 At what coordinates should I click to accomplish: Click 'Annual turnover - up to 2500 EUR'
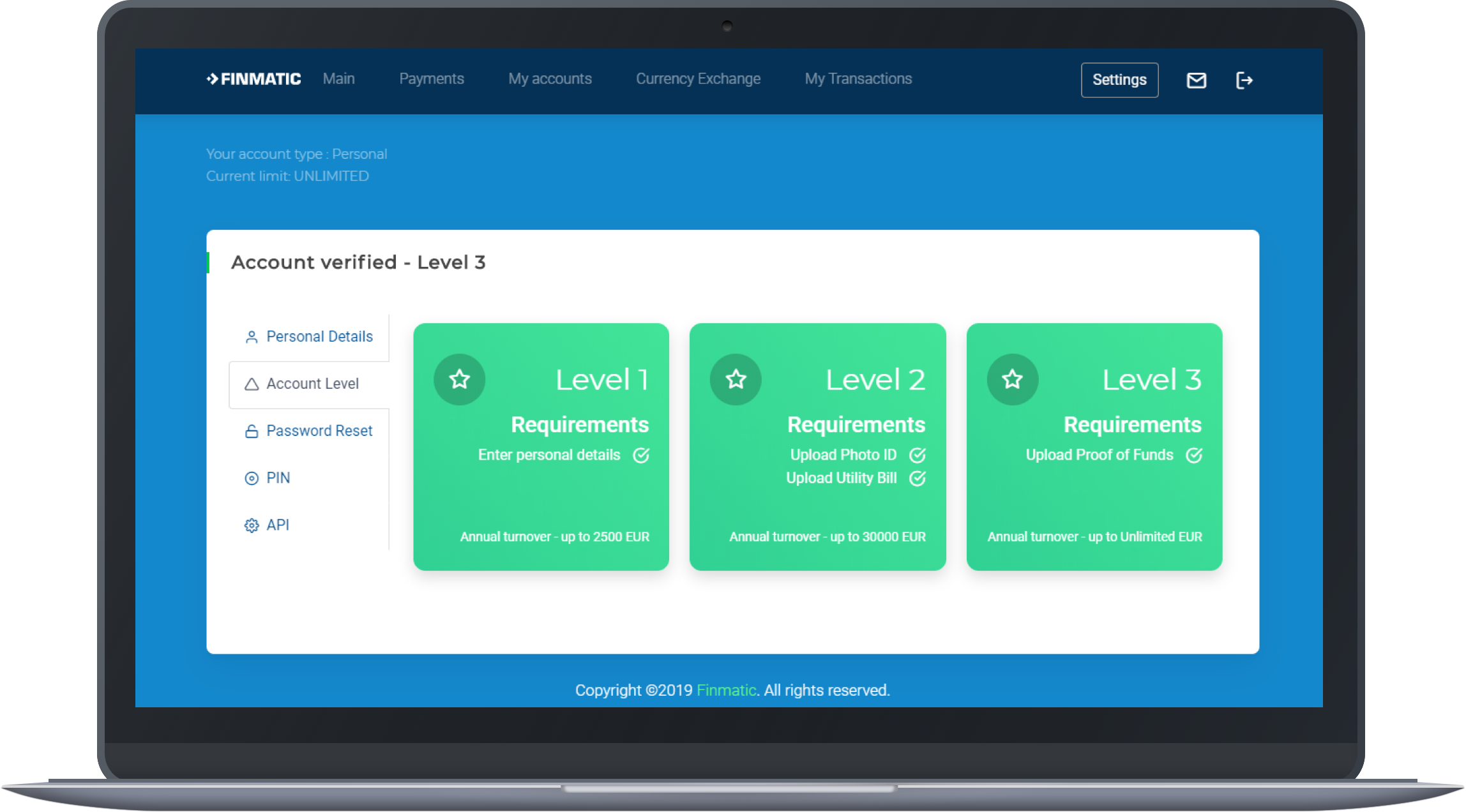pos(555,537)
